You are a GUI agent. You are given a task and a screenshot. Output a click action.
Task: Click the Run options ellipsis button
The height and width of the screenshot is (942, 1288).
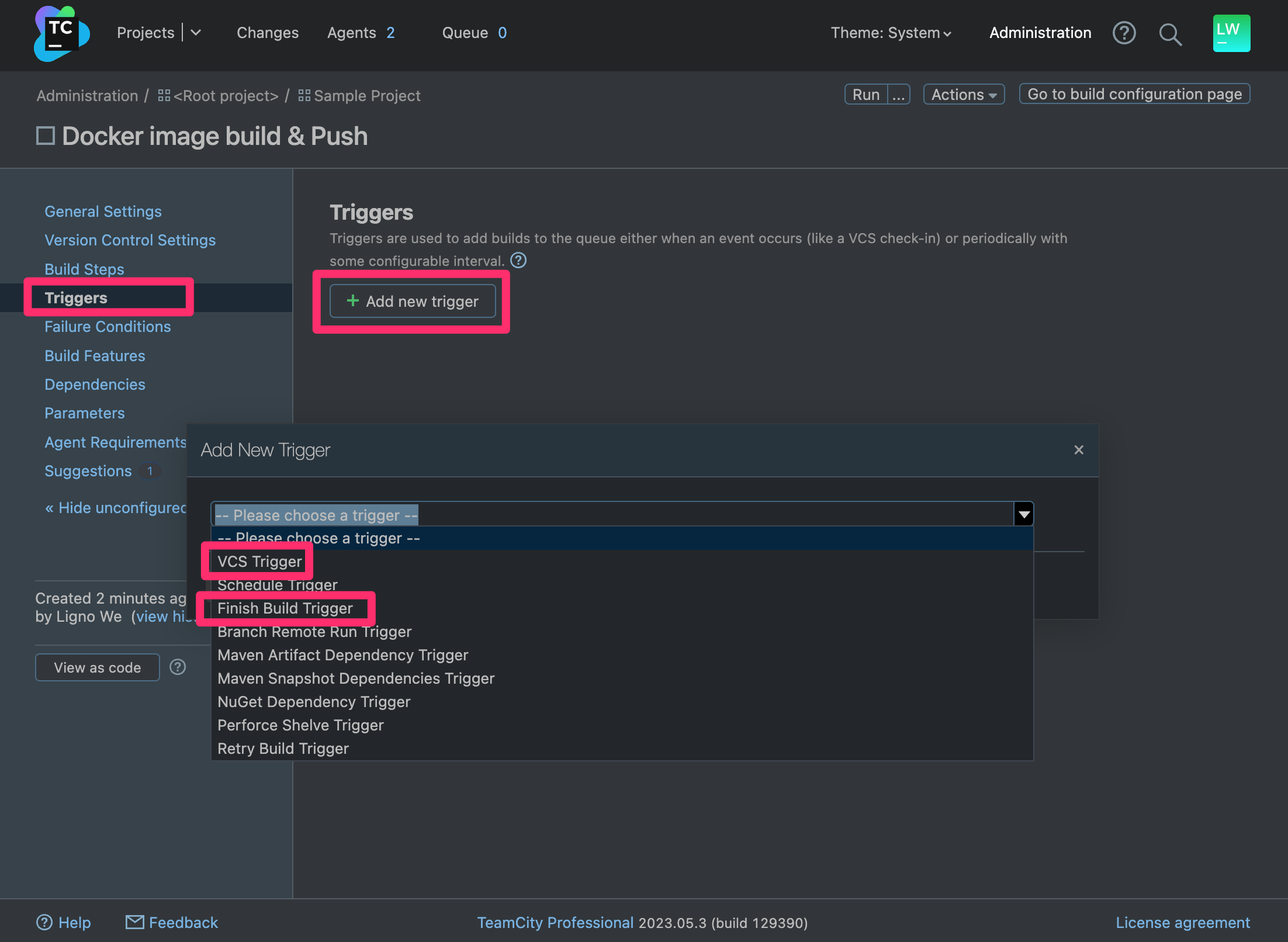click(899, 95)
